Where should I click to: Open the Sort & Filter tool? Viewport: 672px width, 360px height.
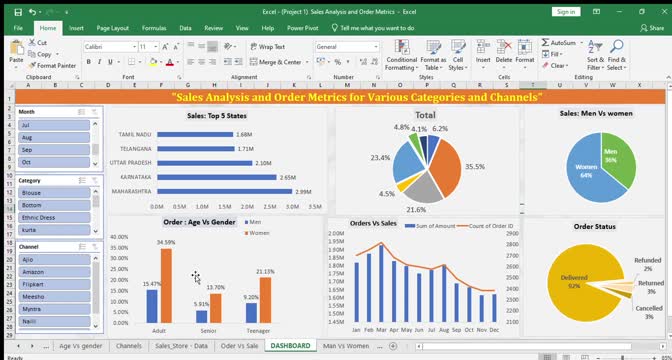coord(595,56)
